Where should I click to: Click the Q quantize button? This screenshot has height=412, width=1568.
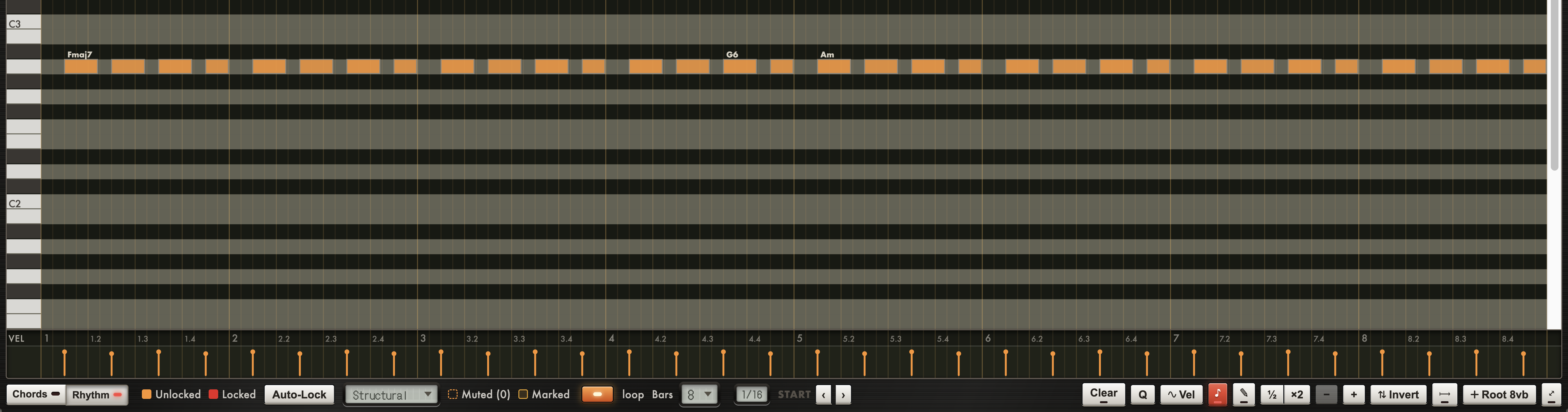1143,394
